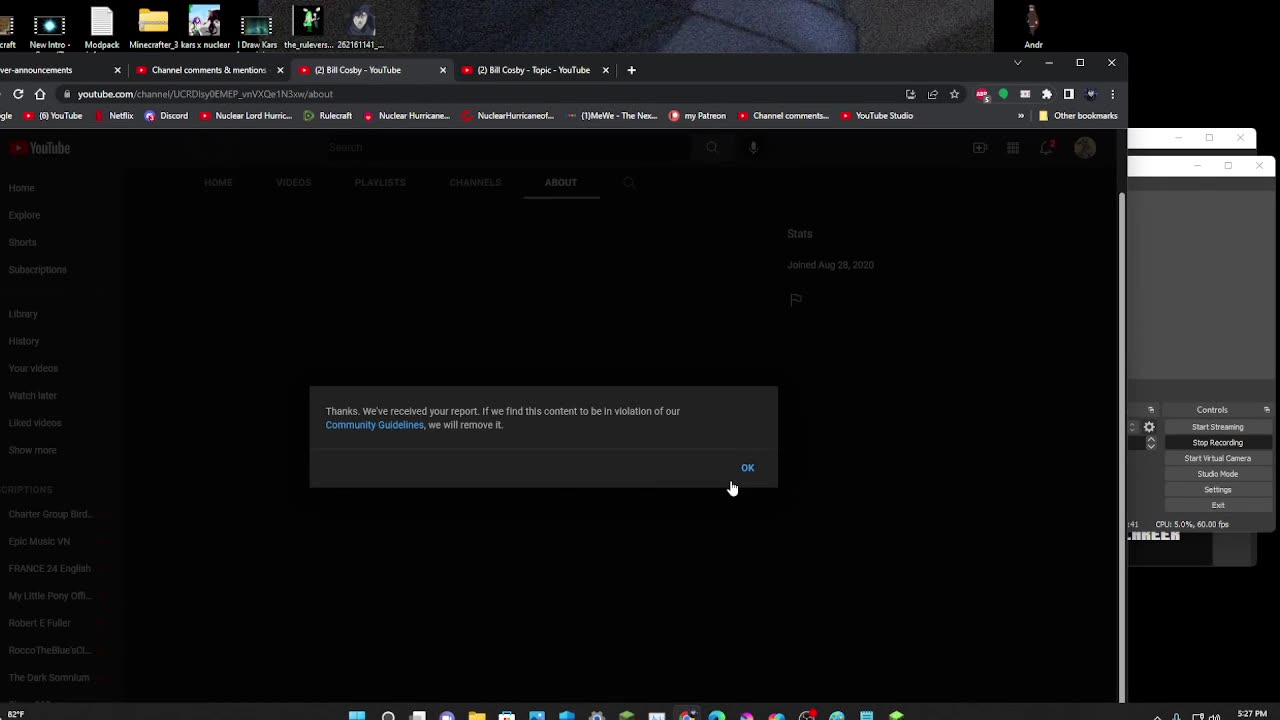
Task: Pop out the OBS Controls dock
Action: (1266, 410)
